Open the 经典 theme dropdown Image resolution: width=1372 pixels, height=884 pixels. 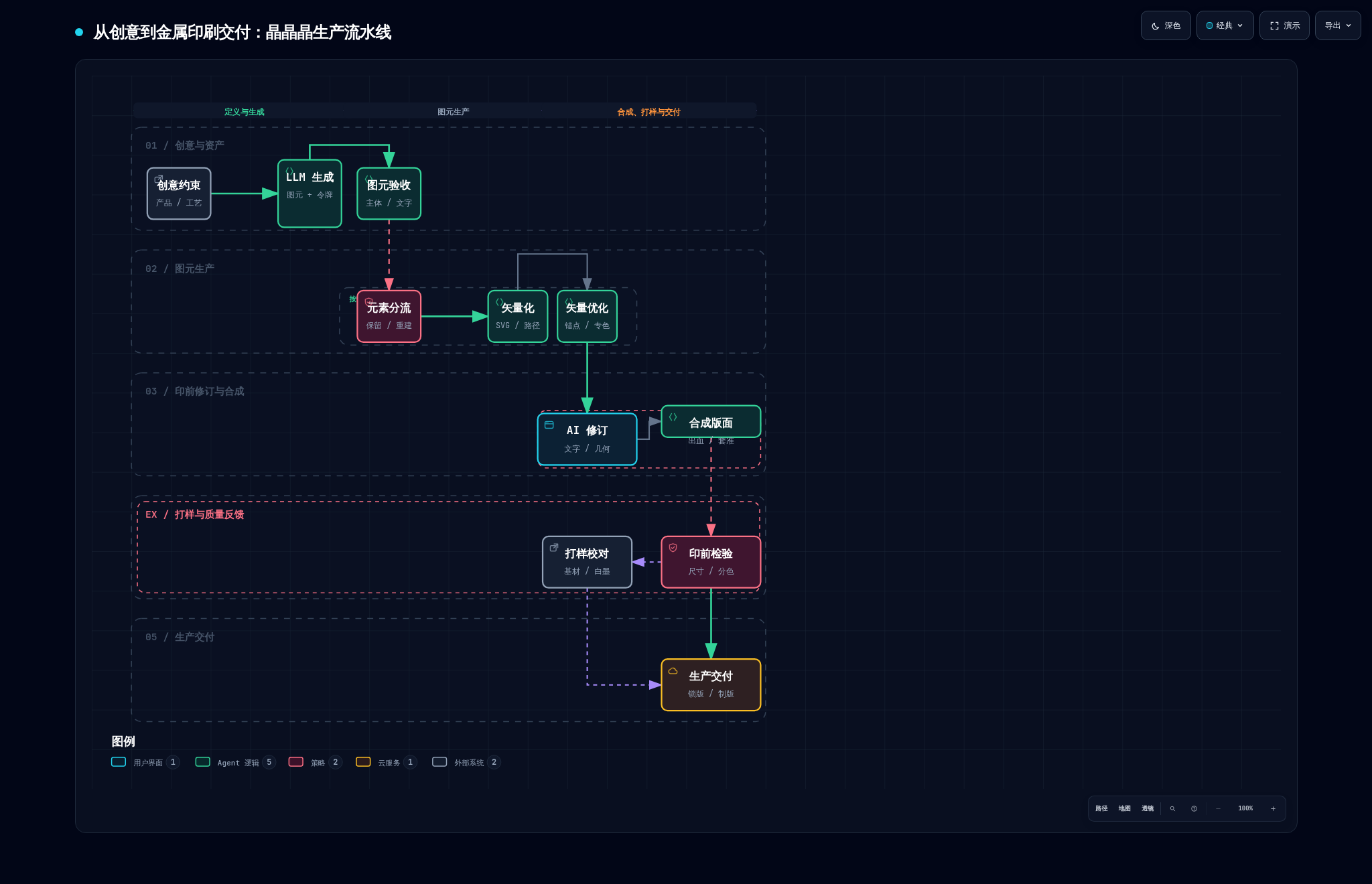(1225, 25)
